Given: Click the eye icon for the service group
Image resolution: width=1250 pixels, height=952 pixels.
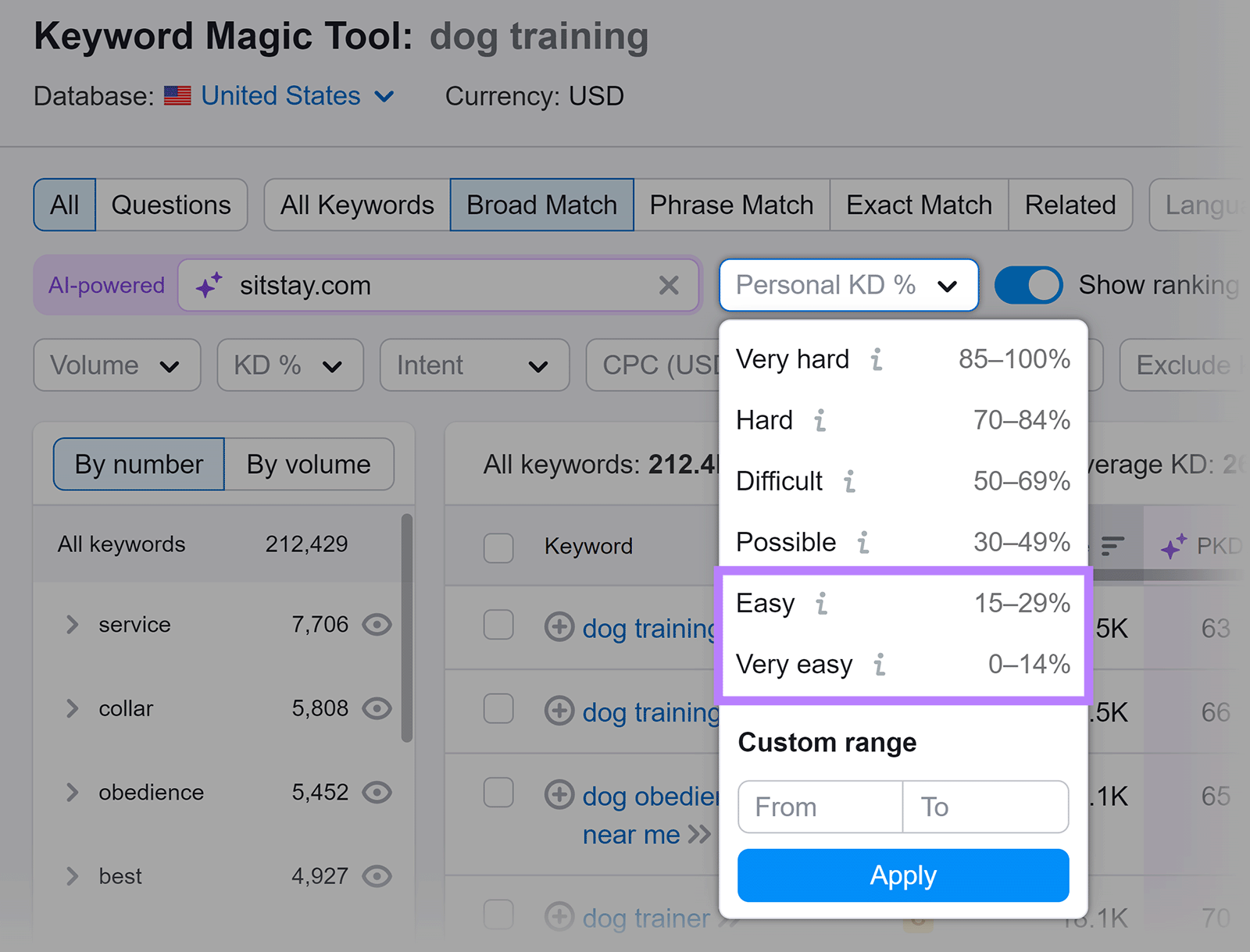Looking at the screenshot, I should click(377, 625).
